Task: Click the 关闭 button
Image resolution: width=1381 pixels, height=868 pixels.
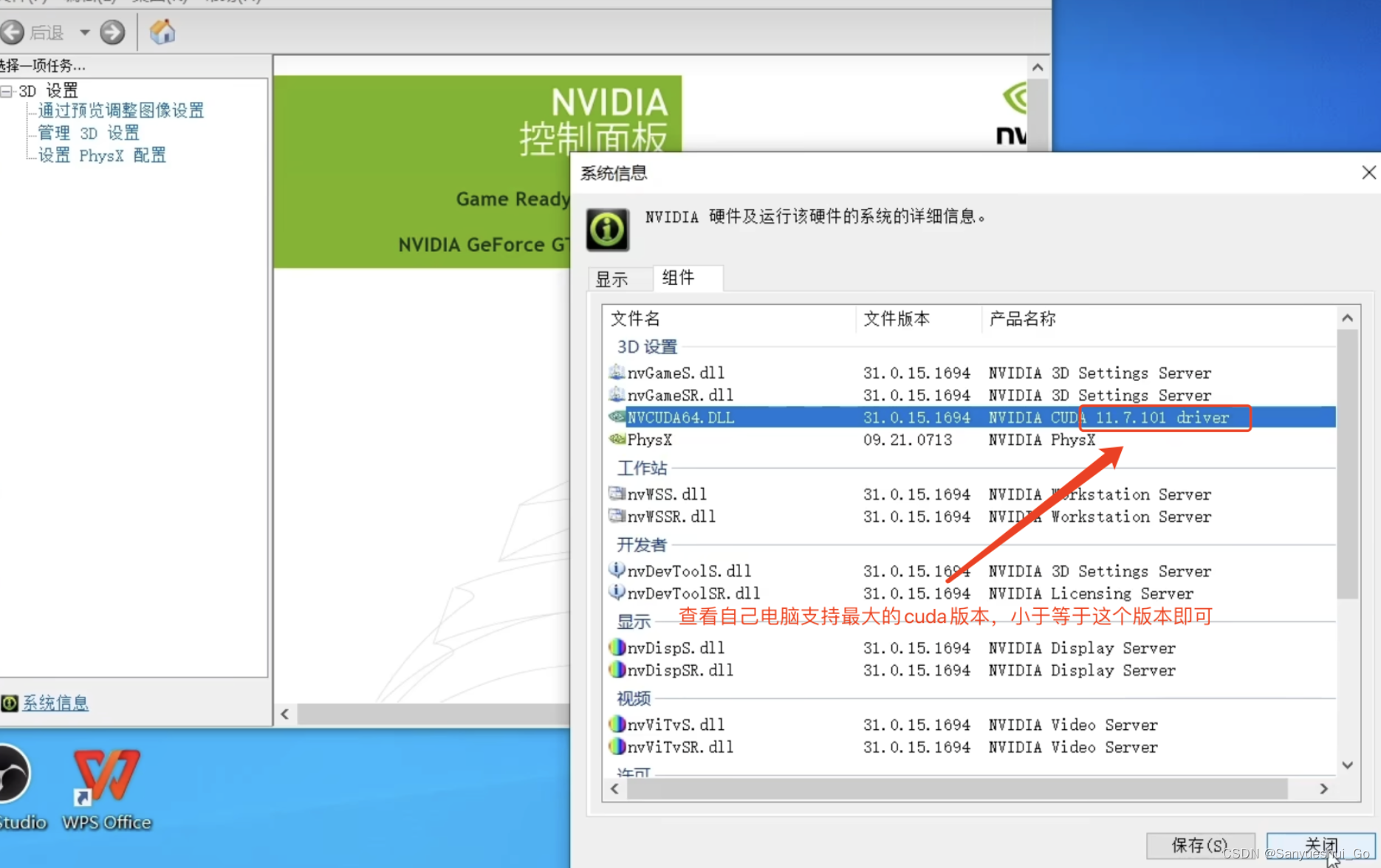Action: 1320,845
